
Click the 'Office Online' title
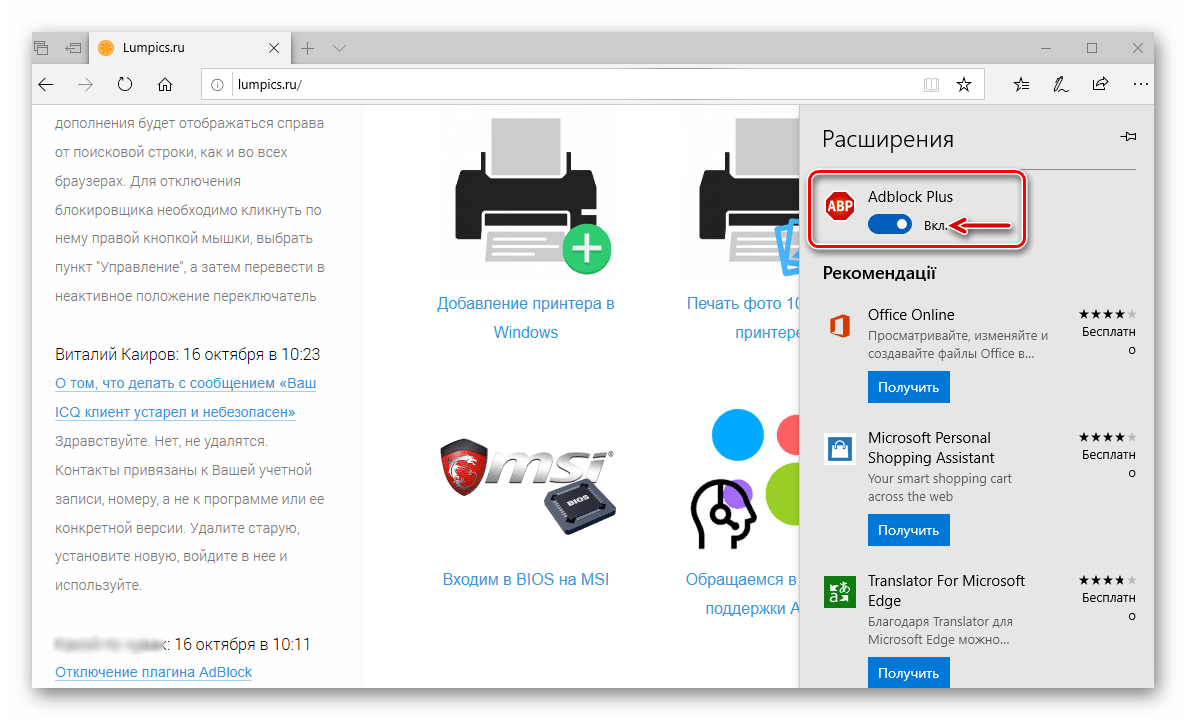[x=911, y=315]
